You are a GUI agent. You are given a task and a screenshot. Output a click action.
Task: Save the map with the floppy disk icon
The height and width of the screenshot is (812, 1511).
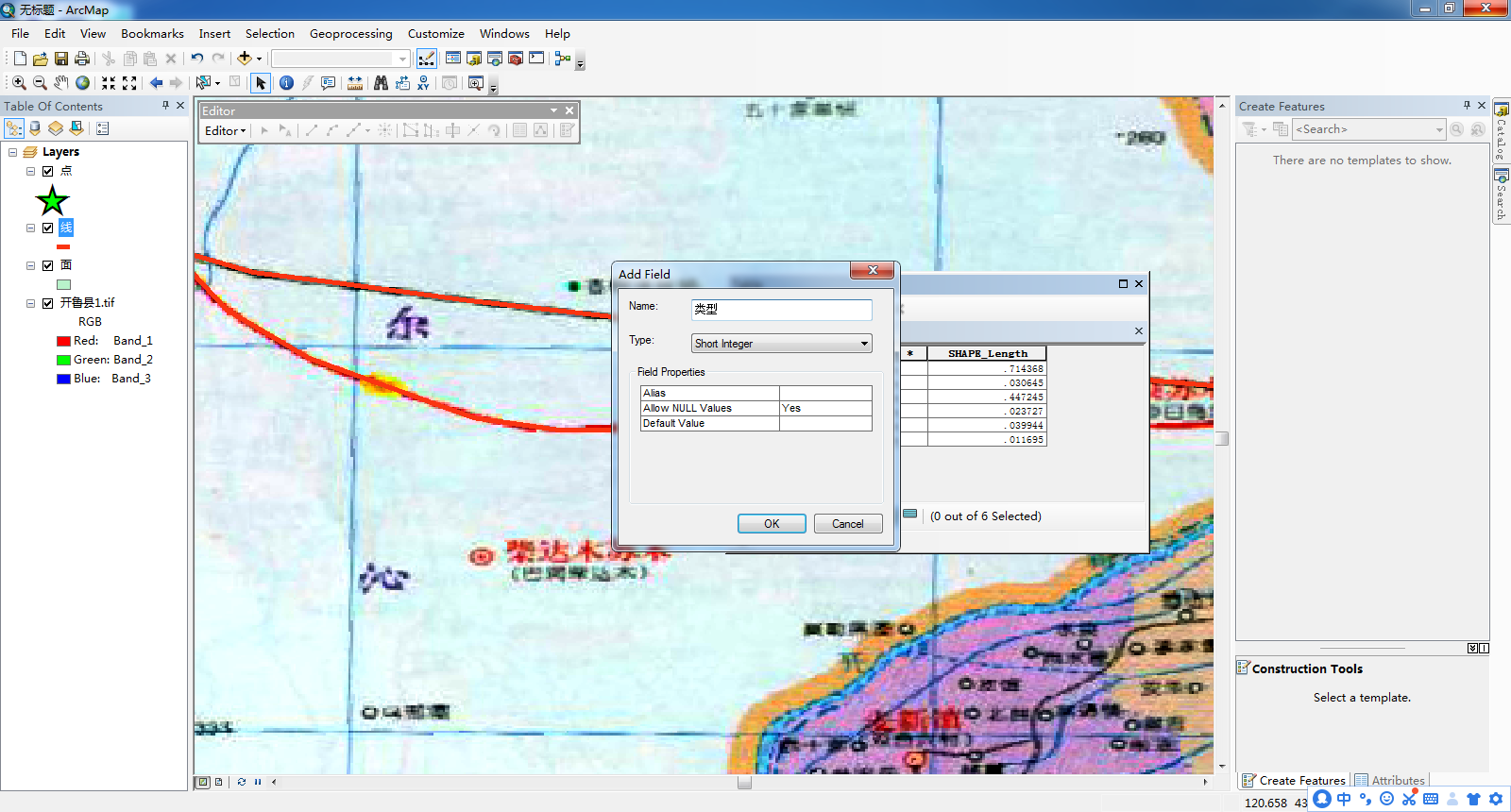tap(61, 59)
